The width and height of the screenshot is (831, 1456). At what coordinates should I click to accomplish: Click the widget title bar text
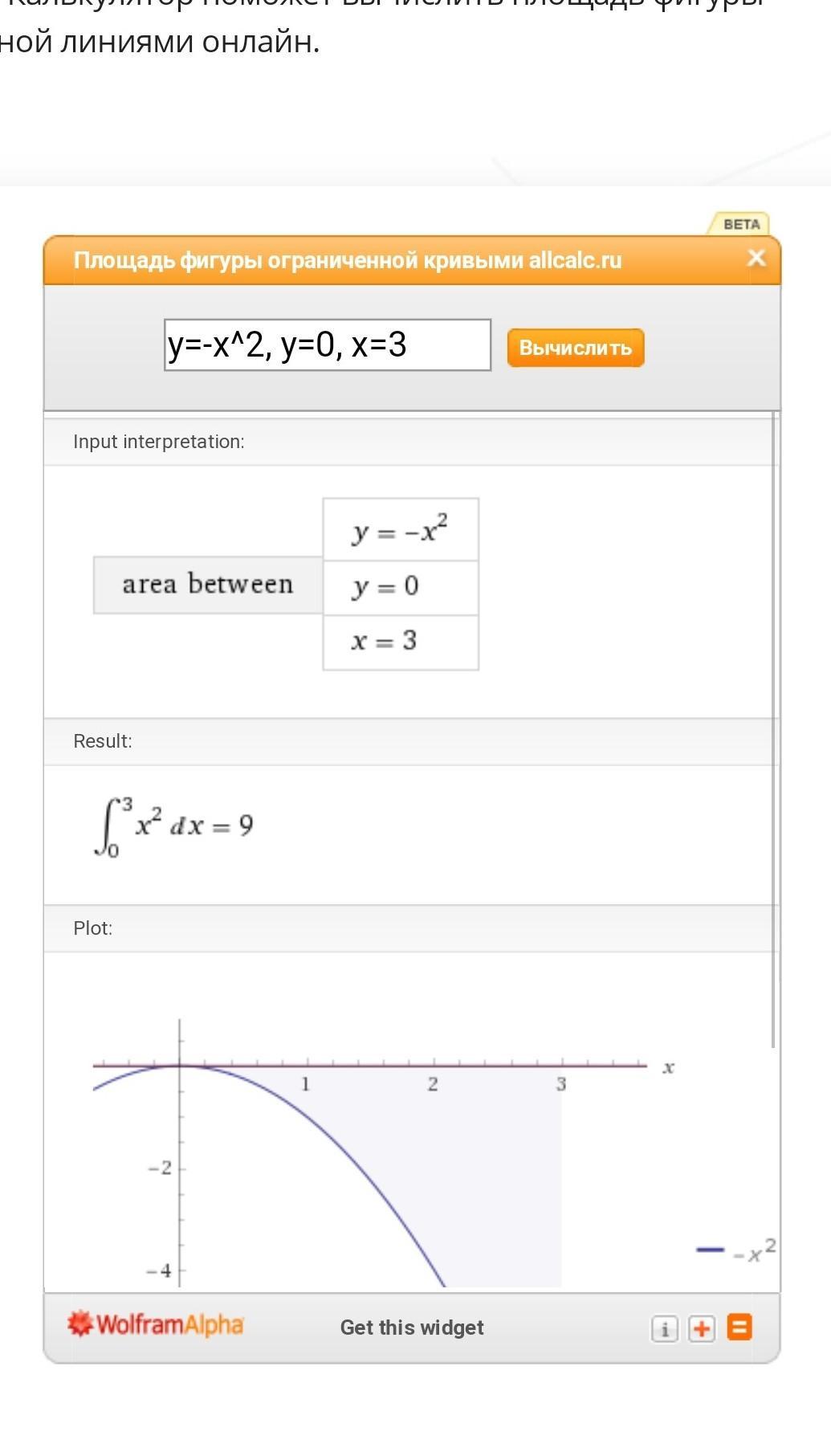tap(348, 260)
